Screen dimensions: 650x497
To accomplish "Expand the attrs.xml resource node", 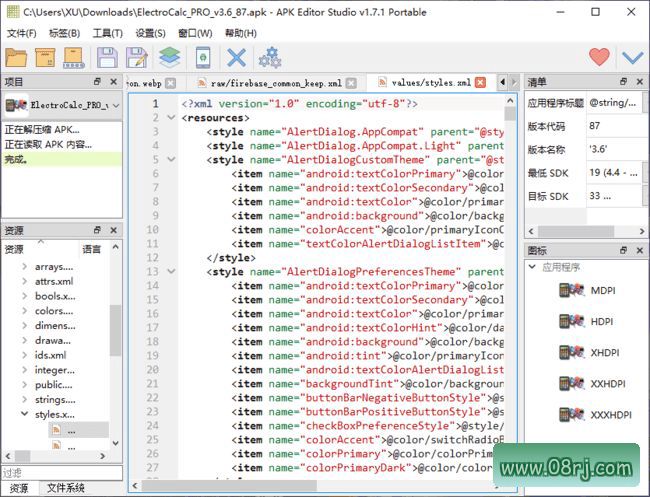I will click(x=24, y=281).
